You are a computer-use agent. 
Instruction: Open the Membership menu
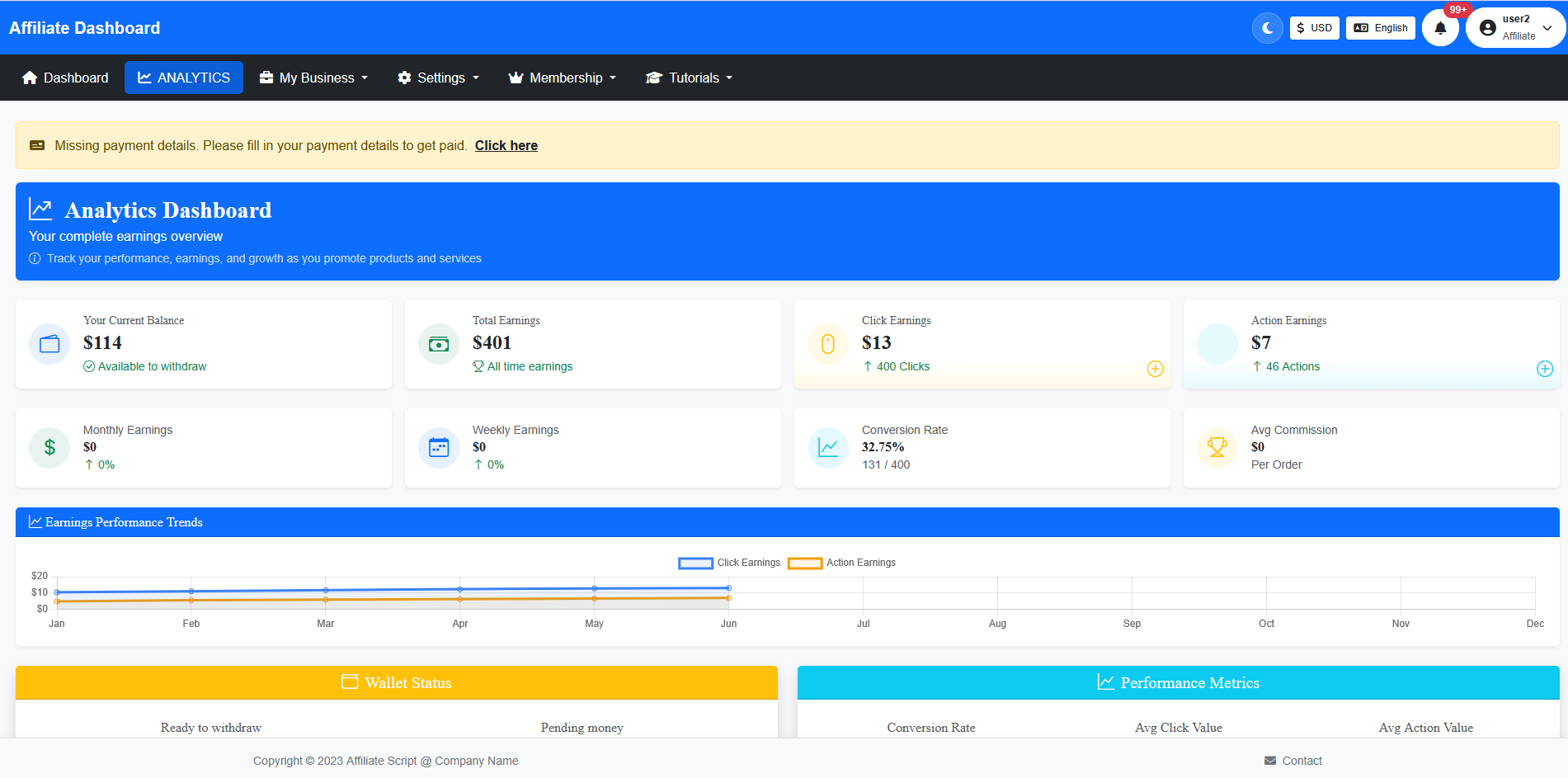pyautogui.click(x=563, y=78)
